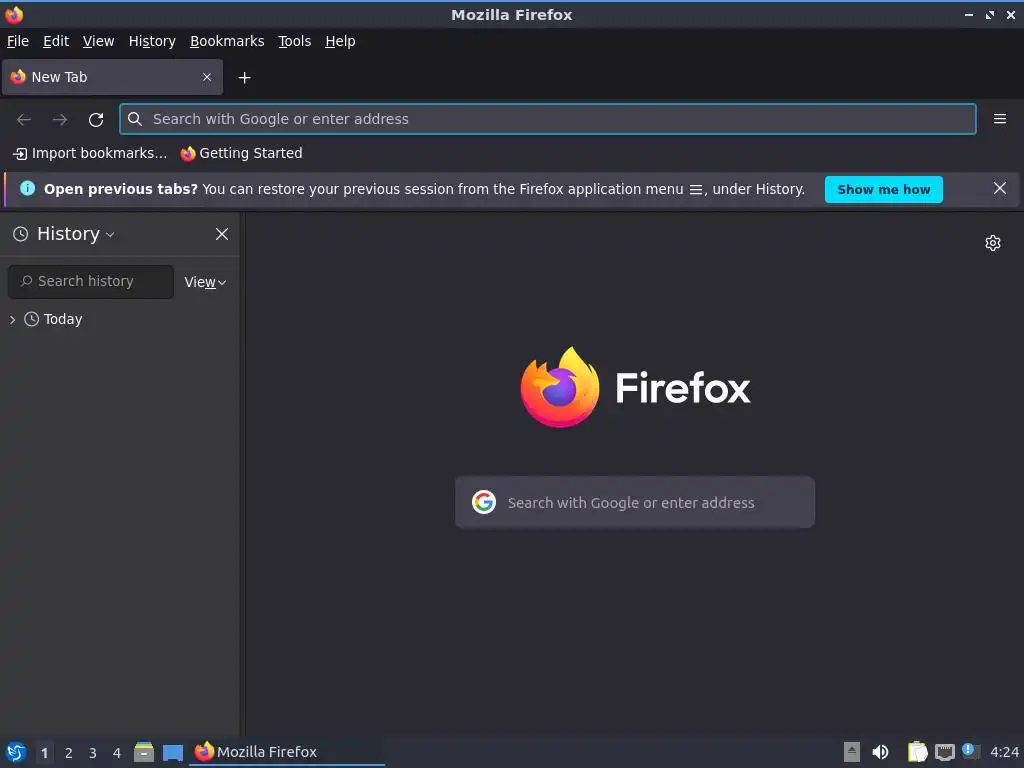Screen dimensions: 1024x768
Task: Open the clipboard manager tray icon
Action: tap(917, 752)
